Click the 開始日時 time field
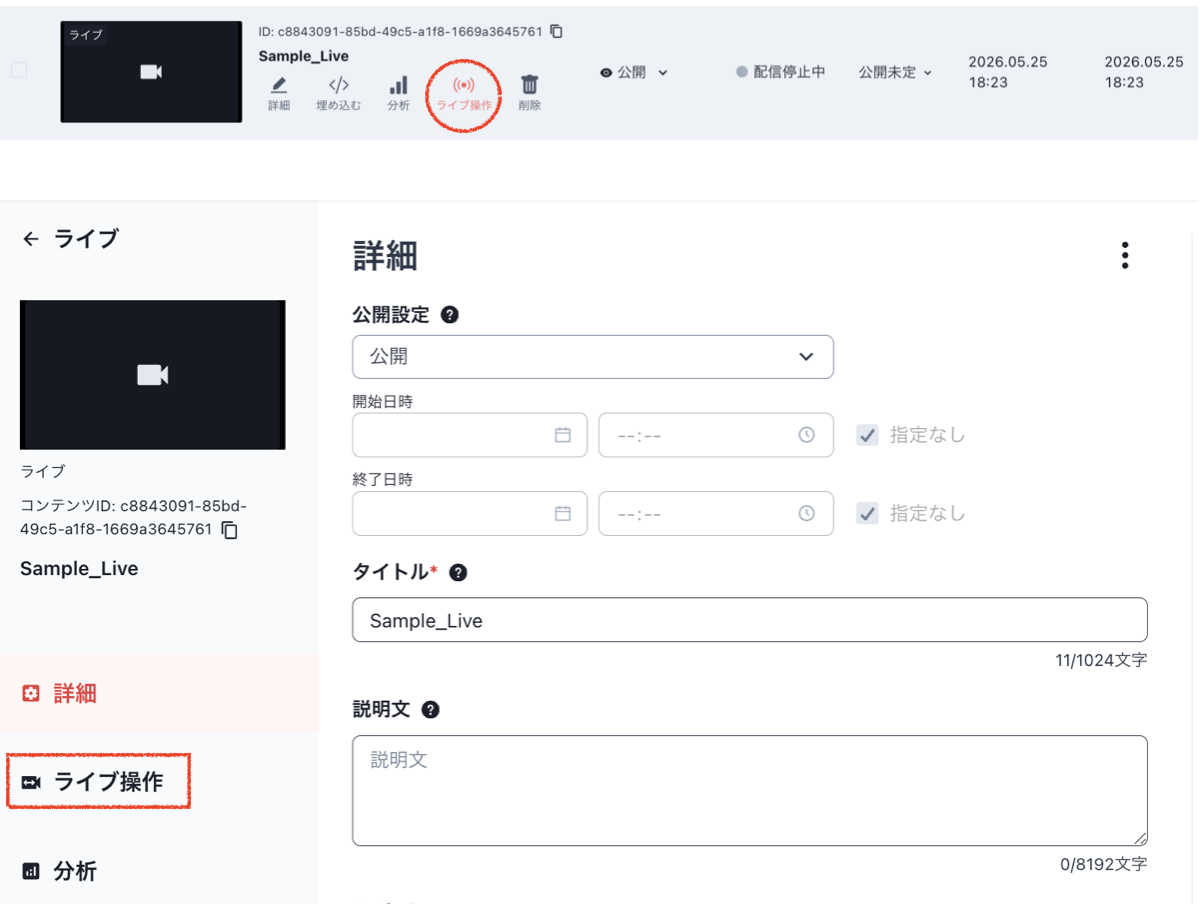Viewport: 1200px width, 904px height. [716, 435]
